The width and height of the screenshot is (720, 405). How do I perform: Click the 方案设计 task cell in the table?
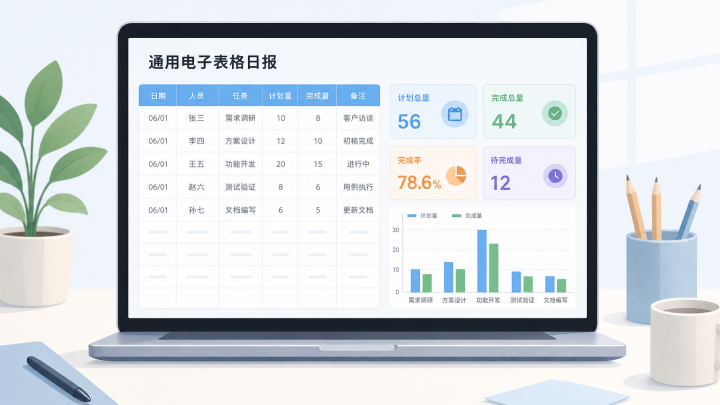pyautogui.click(x=240, y=141)
